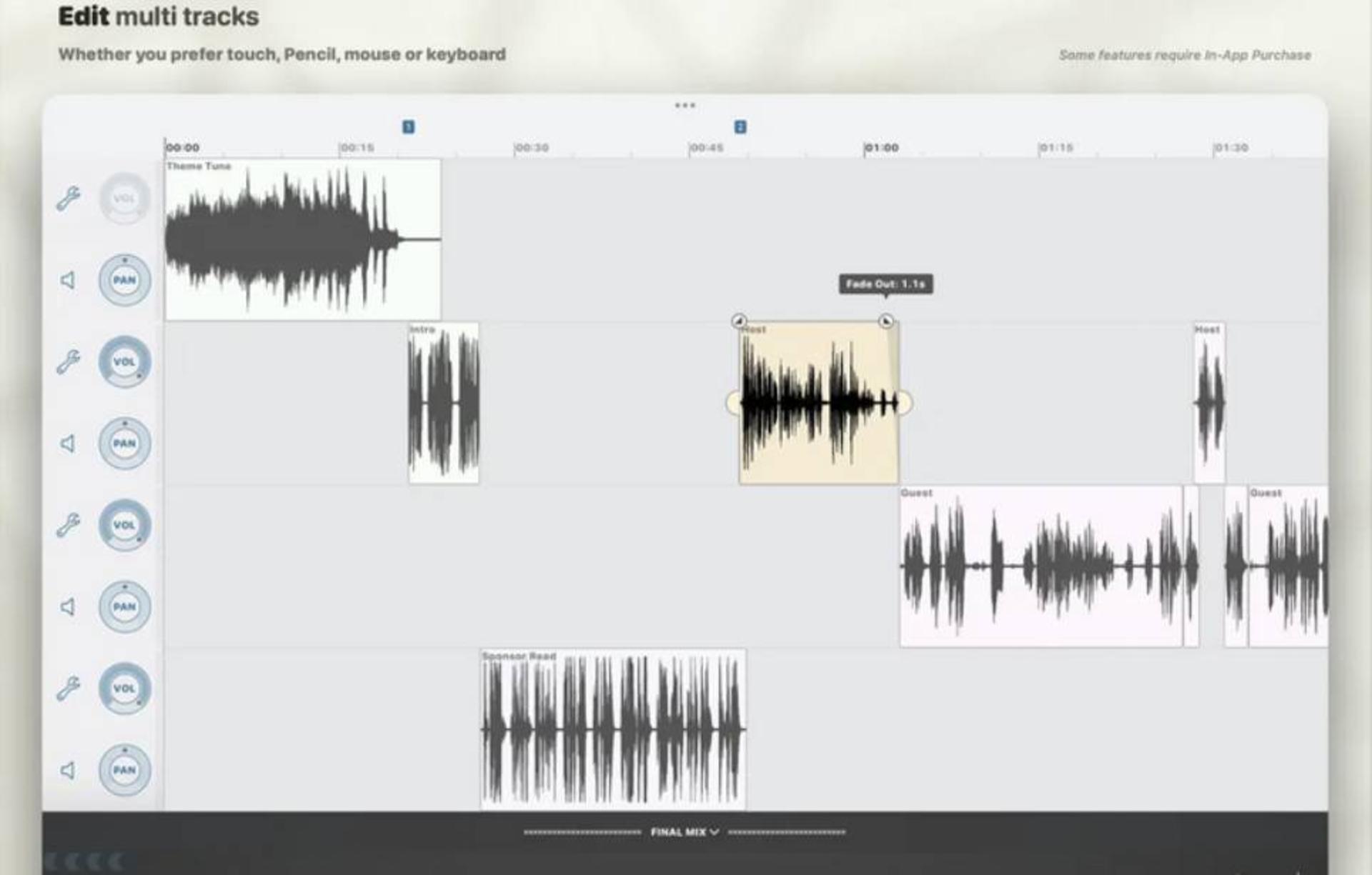Click the 01:00 mark on the timeline ruler
1372x875 pixels.
click(x=881, y=148)
